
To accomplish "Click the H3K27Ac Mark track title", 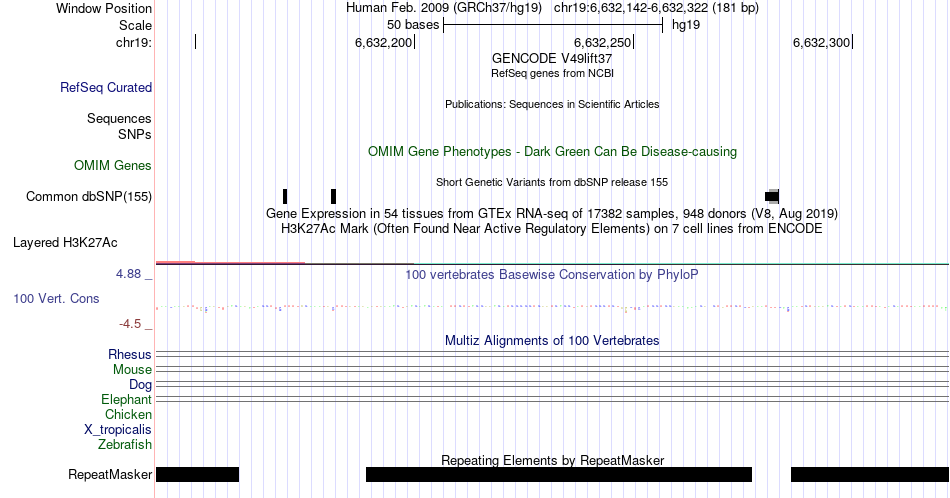I will tap(552, 228).
